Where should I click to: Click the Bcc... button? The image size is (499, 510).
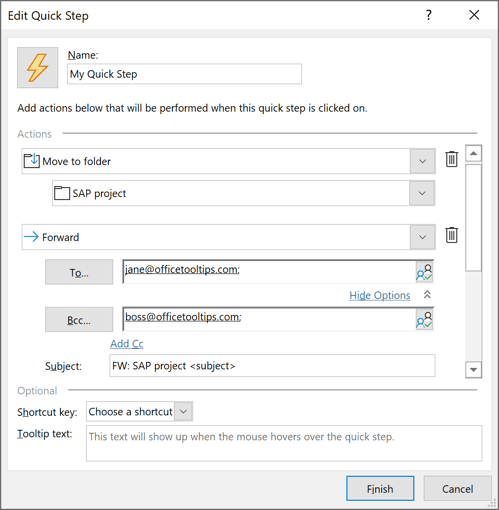[79, 319]
